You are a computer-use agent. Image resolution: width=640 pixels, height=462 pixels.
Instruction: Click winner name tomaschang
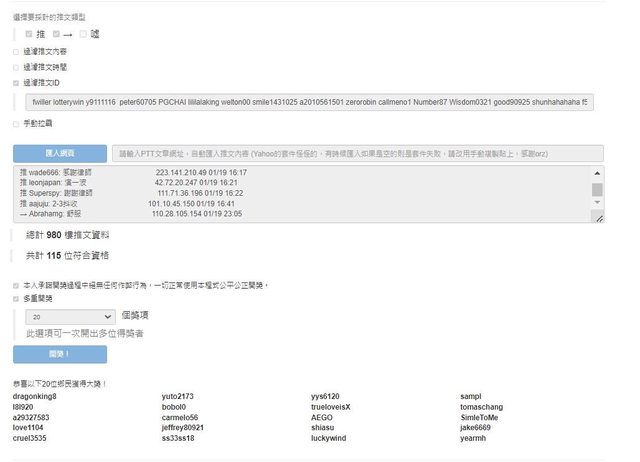[481, 408]
